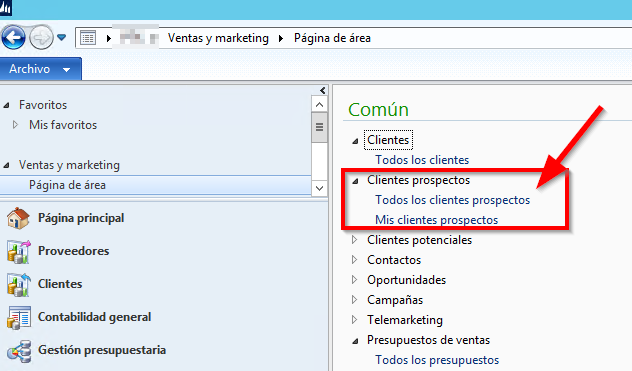Select Mis favoritos in the navigation pane

coord(63,125)
